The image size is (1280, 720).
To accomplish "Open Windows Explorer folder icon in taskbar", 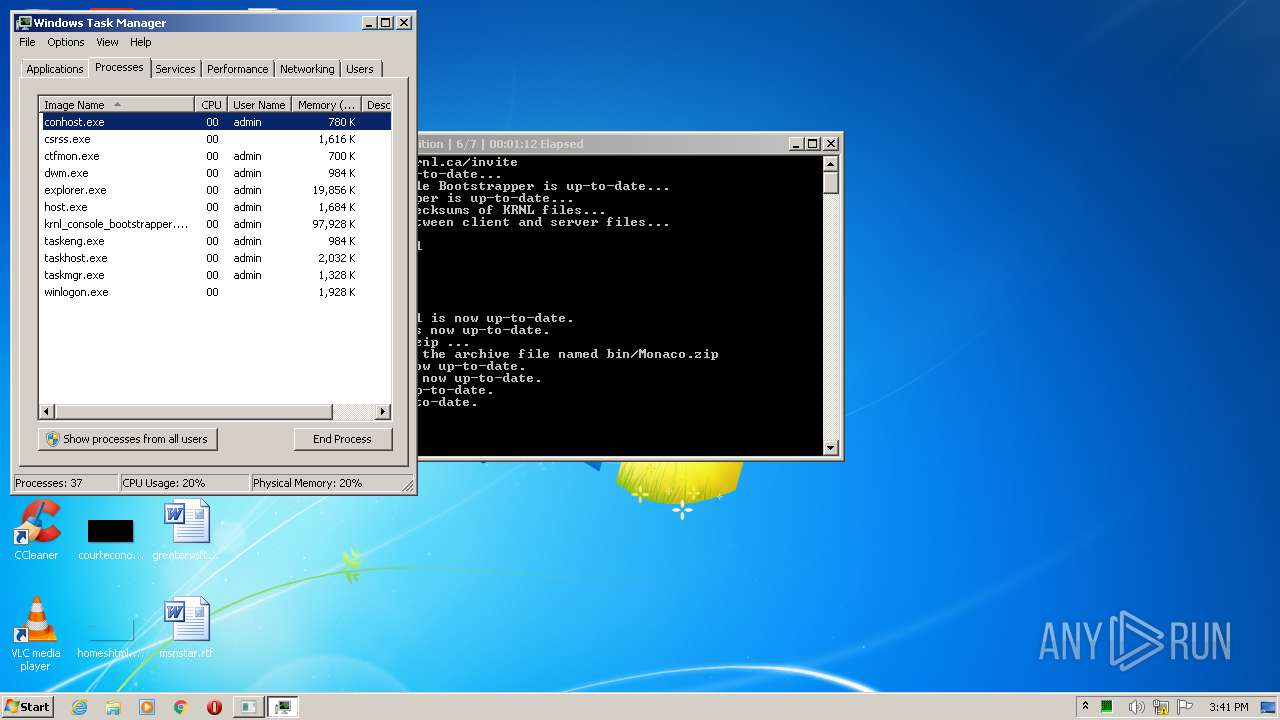I will point(113,706).
